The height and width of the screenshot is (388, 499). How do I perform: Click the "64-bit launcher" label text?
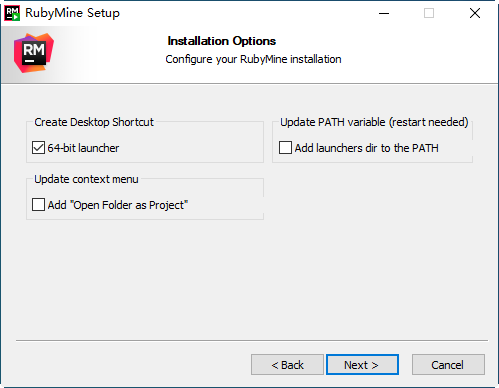[83, 148]
